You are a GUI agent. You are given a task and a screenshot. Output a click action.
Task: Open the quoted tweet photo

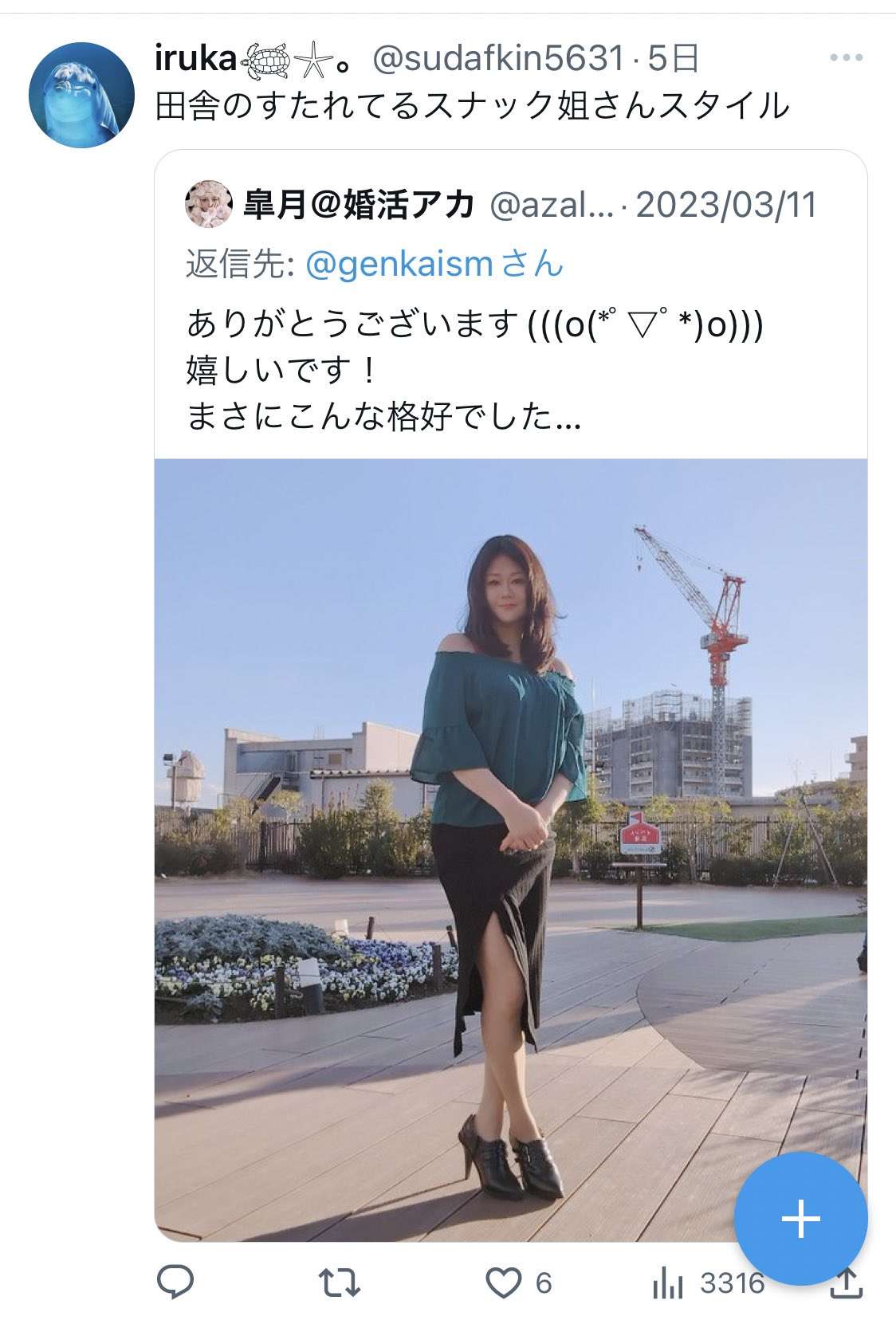pos(510,850)
